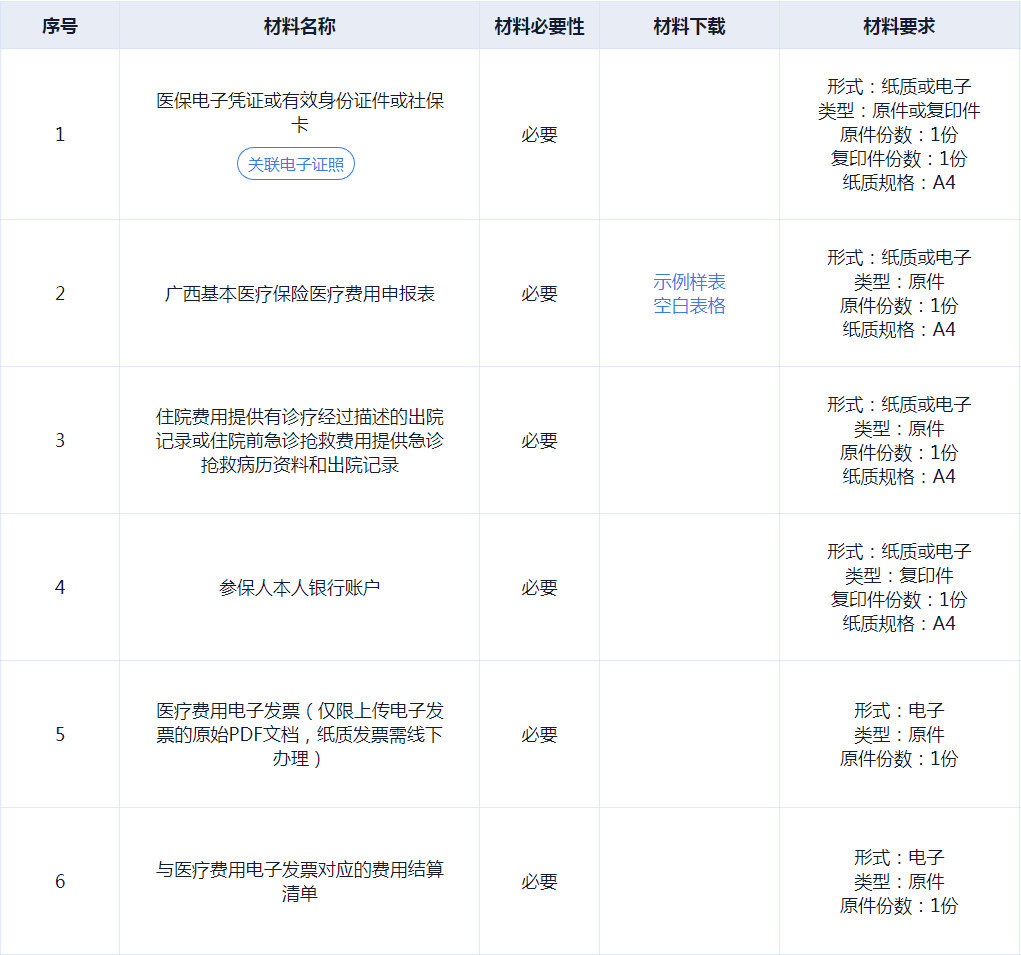
Task: Select the 与医疗费用电子发票对应的费用结算清单 text
Action: [300, 882]
